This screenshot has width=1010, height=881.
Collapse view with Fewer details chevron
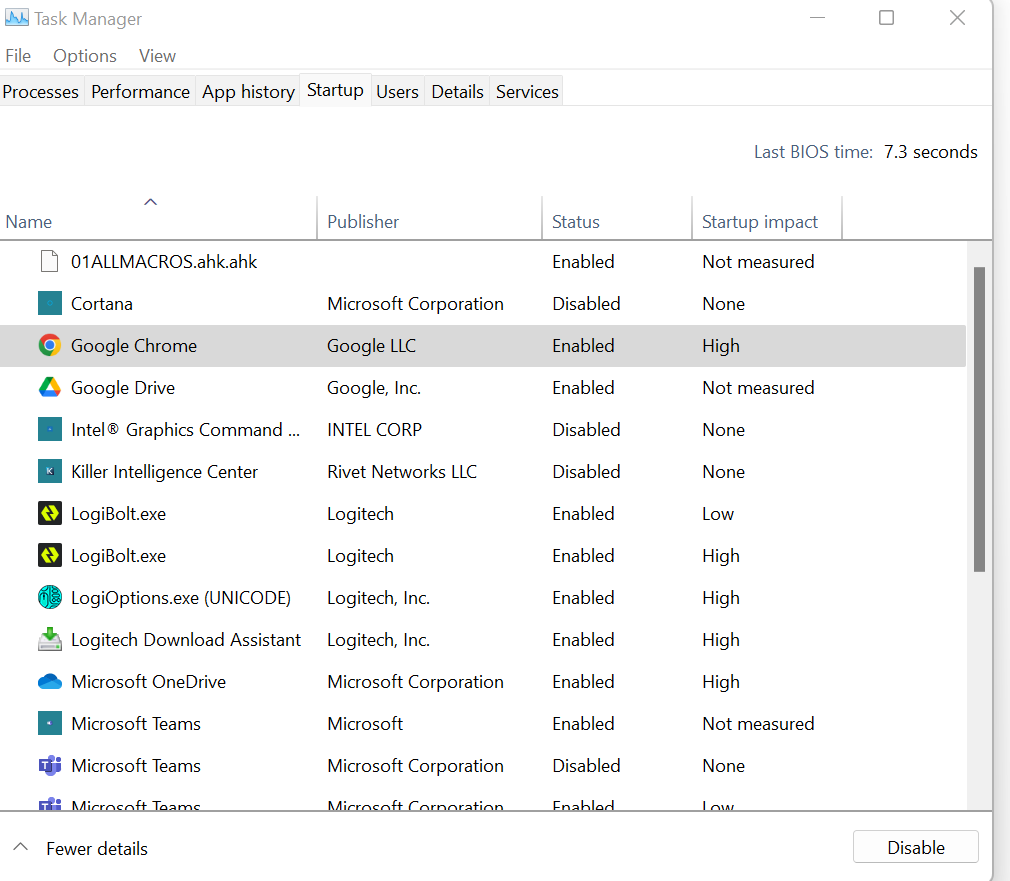(21, 847)
